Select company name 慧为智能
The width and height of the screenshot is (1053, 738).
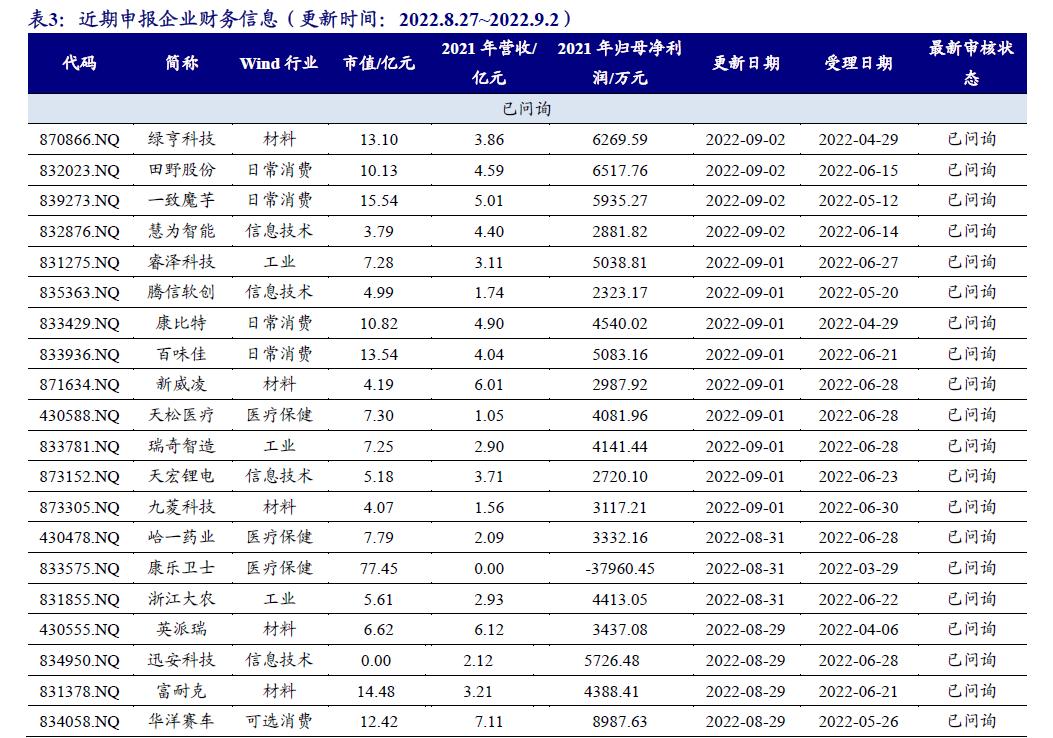(181, 231)
